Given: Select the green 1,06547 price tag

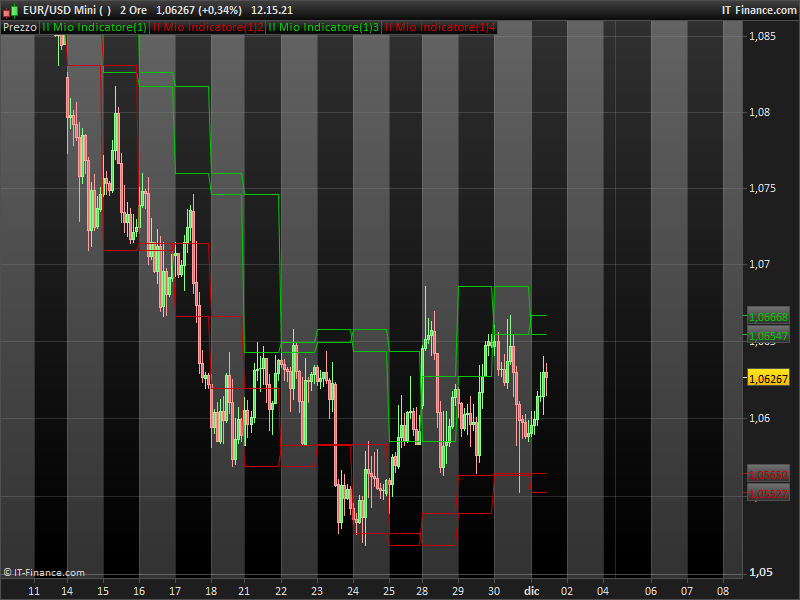Looking at the screenshot, I should (768, 336).
